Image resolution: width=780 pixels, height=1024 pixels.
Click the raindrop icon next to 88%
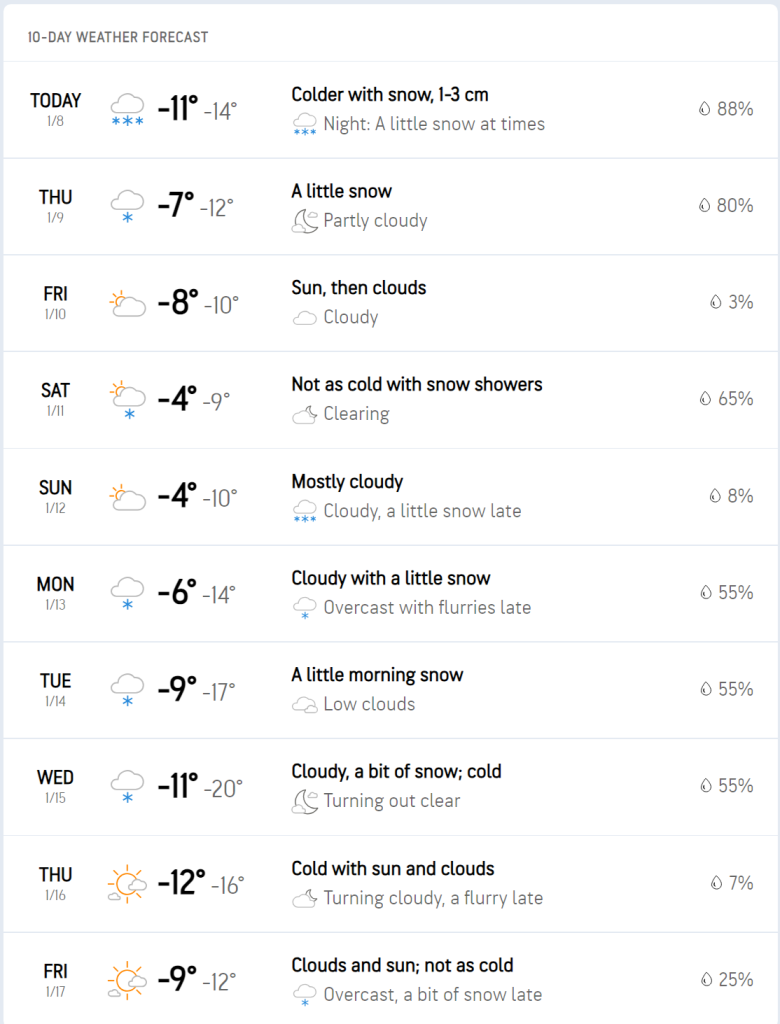coord(704,108)
